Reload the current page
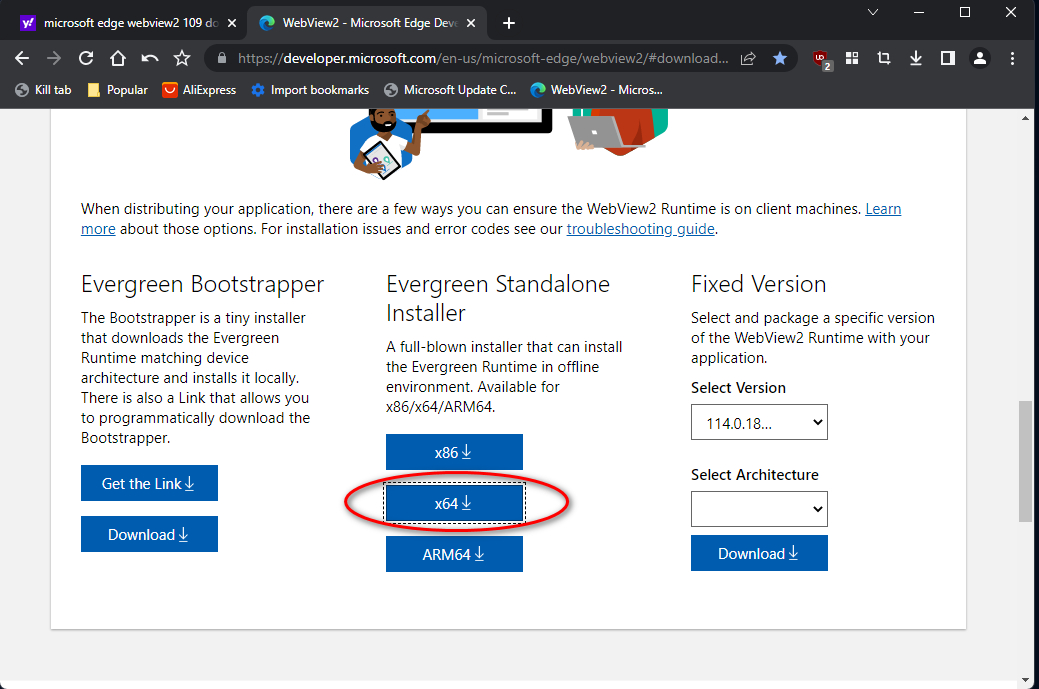Image resolution: width=1039 pixels, height=689 pixels. click(85, 58)
